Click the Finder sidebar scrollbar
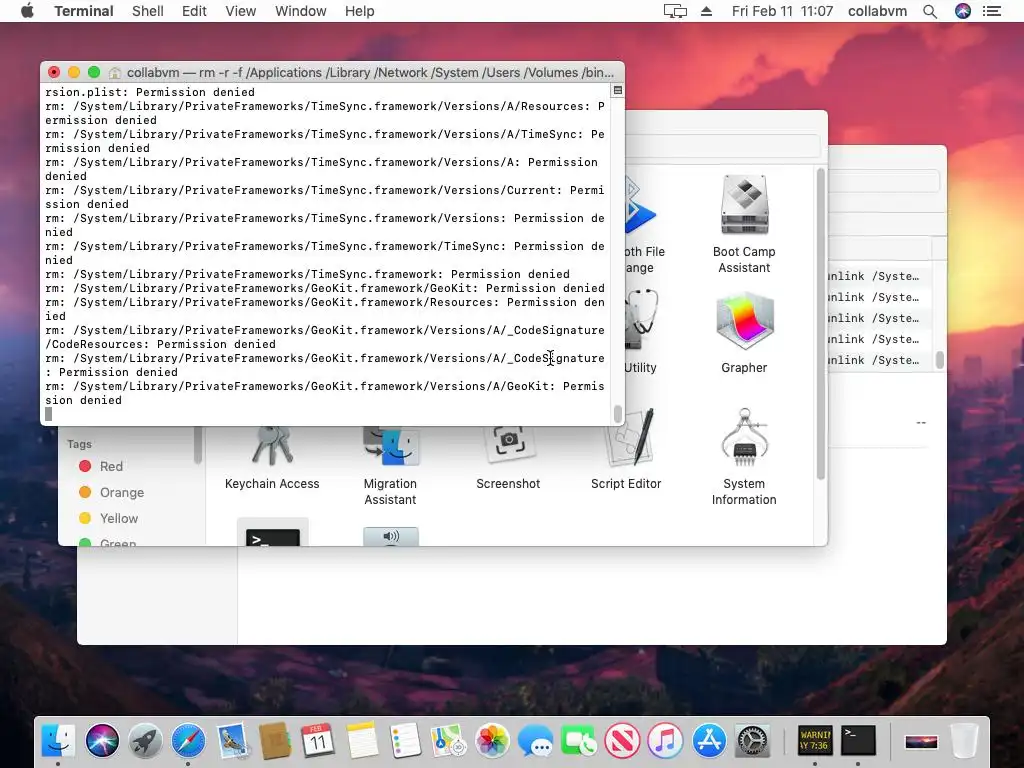Viewport: 1024px width, 768px height. click(x=197, y=444)
